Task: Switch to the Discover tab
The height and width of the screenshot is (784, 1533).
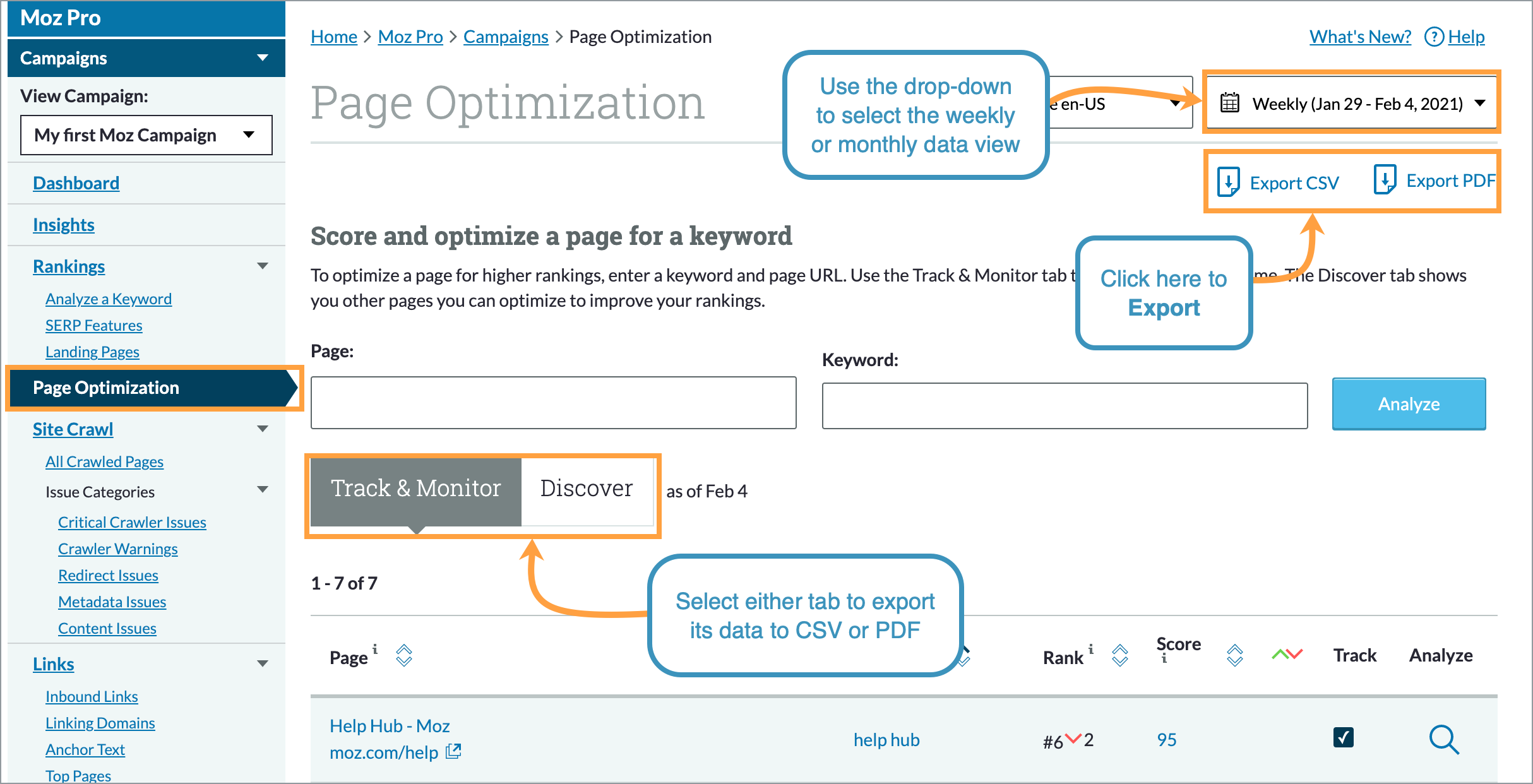Action: (586, 487)
